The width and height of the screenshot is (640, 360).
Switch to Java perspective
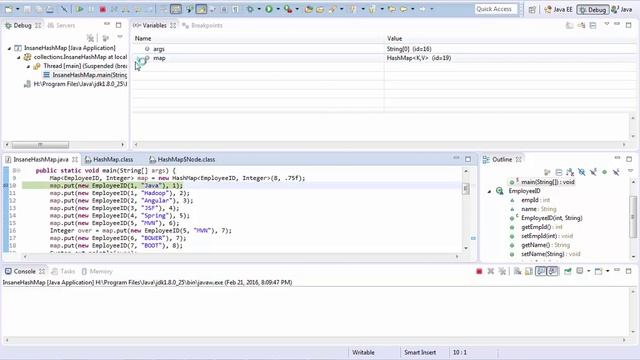tap(622, 9)
